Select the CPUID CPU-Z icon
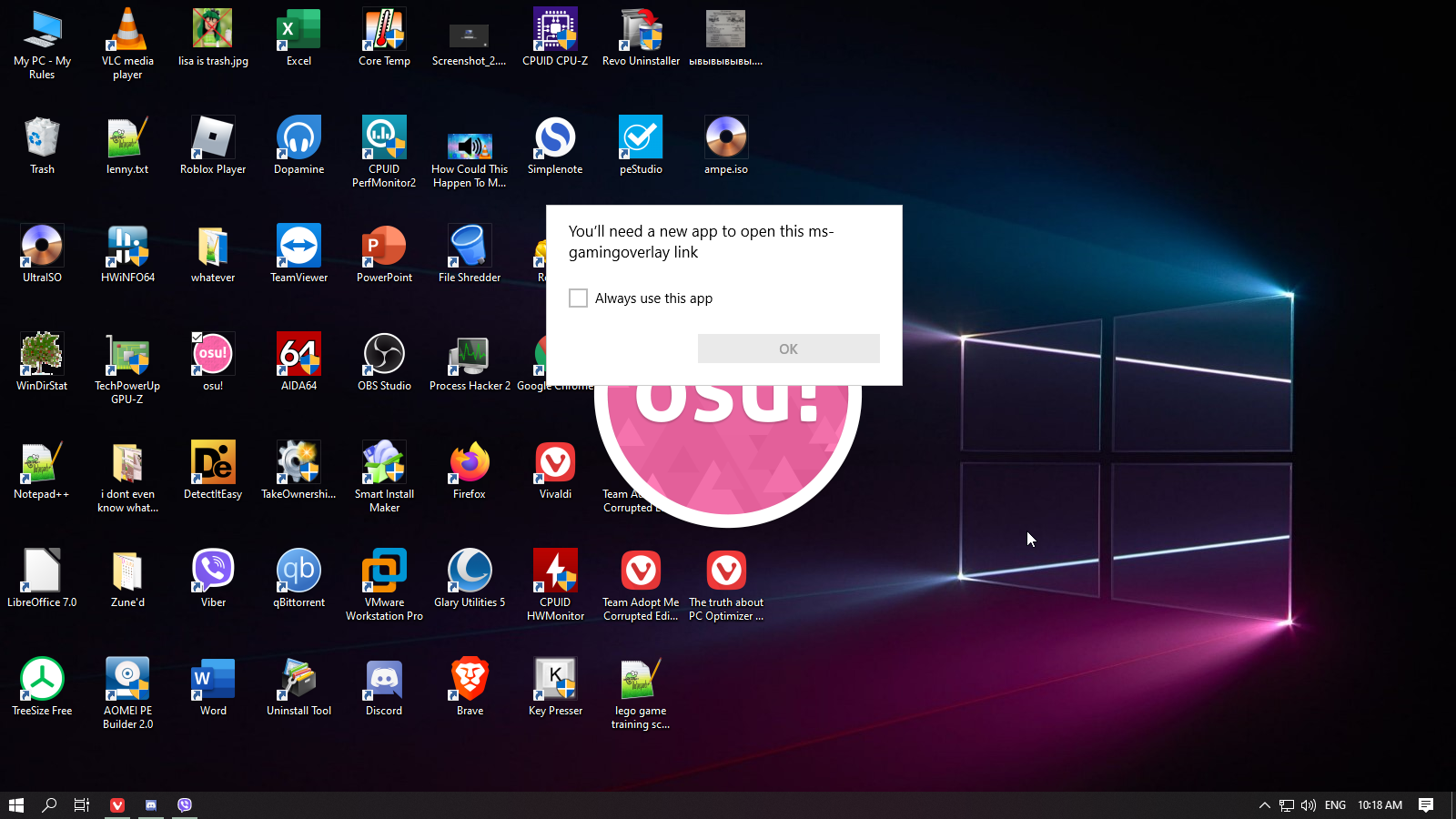The image size is (1456, 819). (555, 37)
